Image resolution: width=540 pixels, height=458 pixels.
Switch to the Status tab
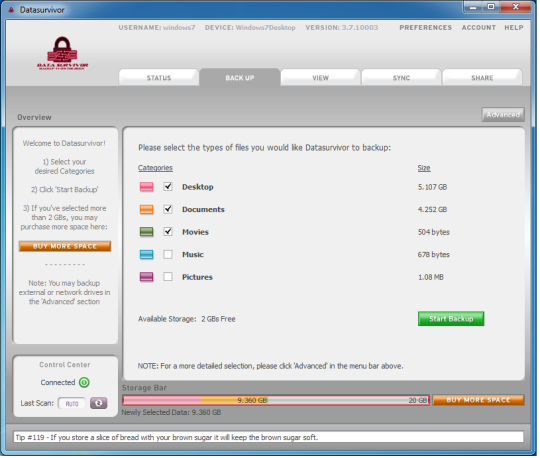[x=159, y=78]
